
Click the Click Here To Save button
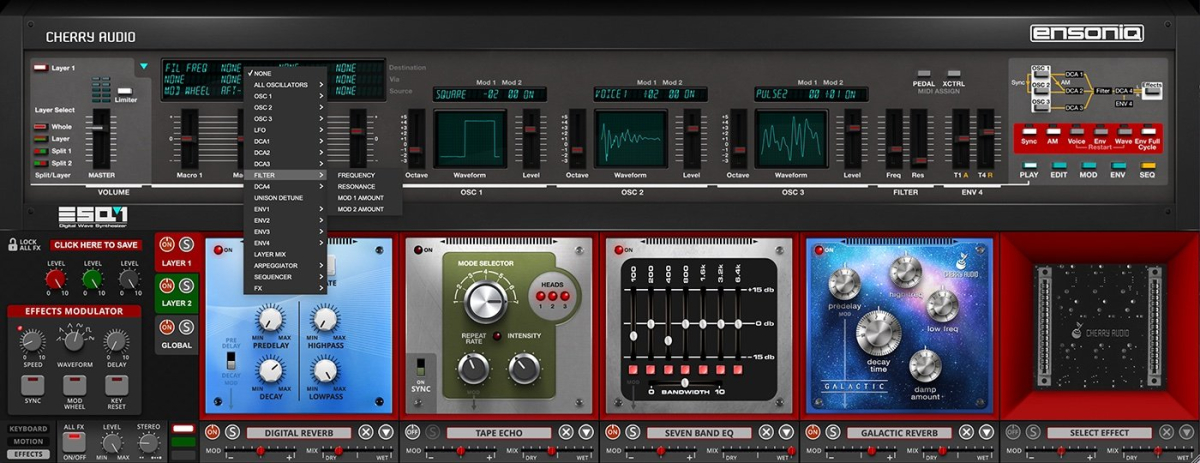pyautogui.click(x=97, y=245)
